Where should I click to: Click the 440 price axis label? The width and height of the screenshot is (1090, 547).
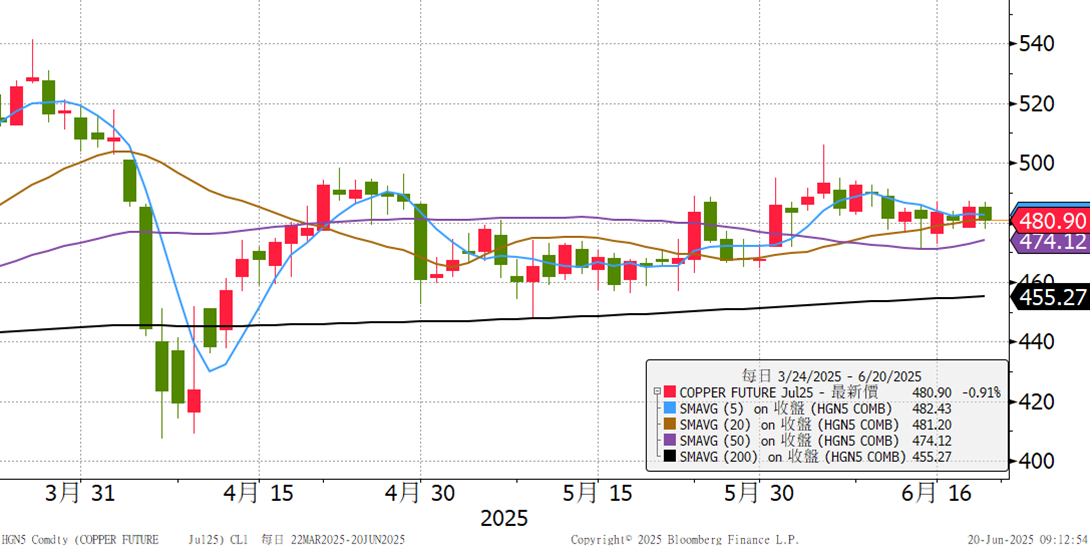pyautogui.click(x=1036, y=342)
